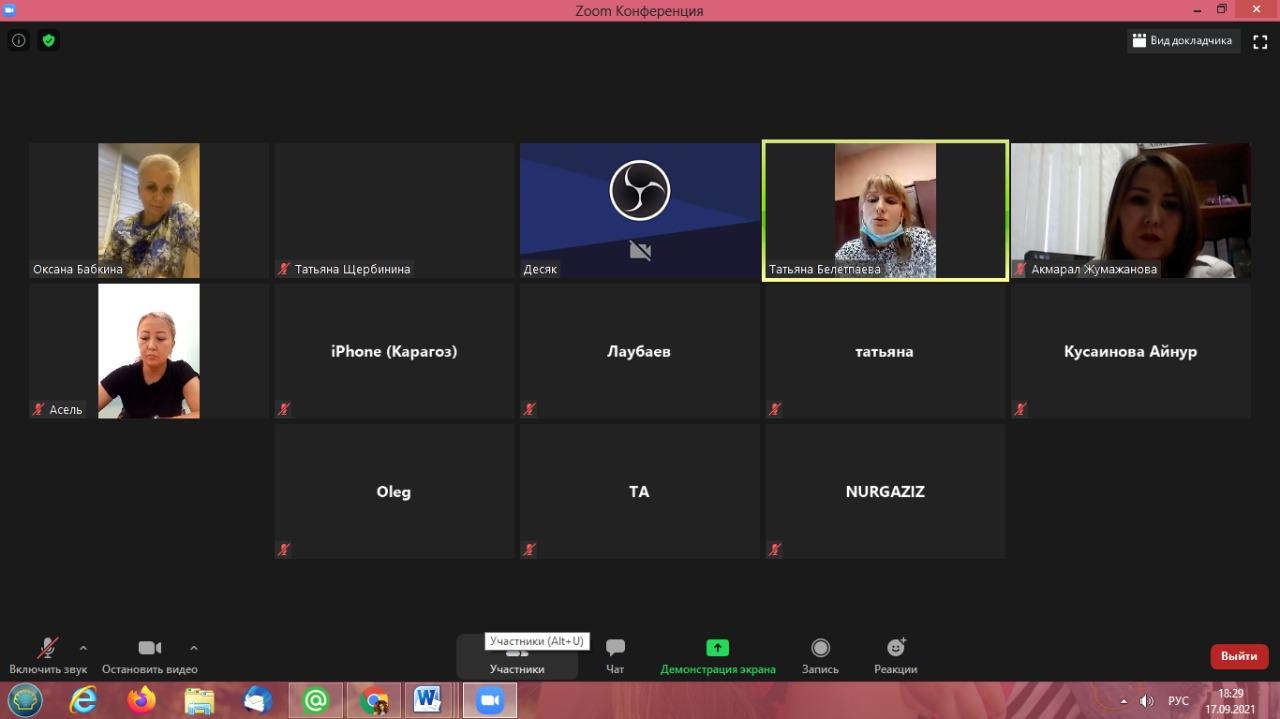The image size is (1280, 719).
Task: Open the Windows Start button
Action: click(x=24, y=700)
